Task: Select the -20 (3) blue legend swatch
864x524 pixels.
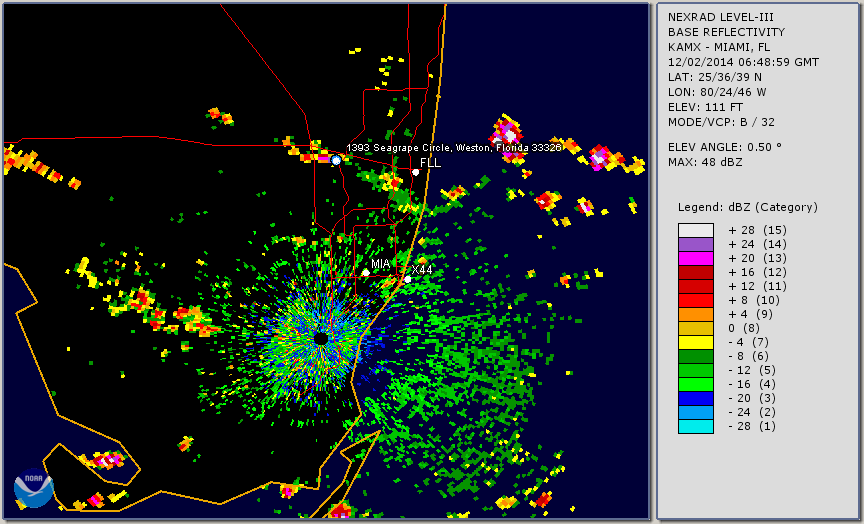Action: (x=696, y=398)
